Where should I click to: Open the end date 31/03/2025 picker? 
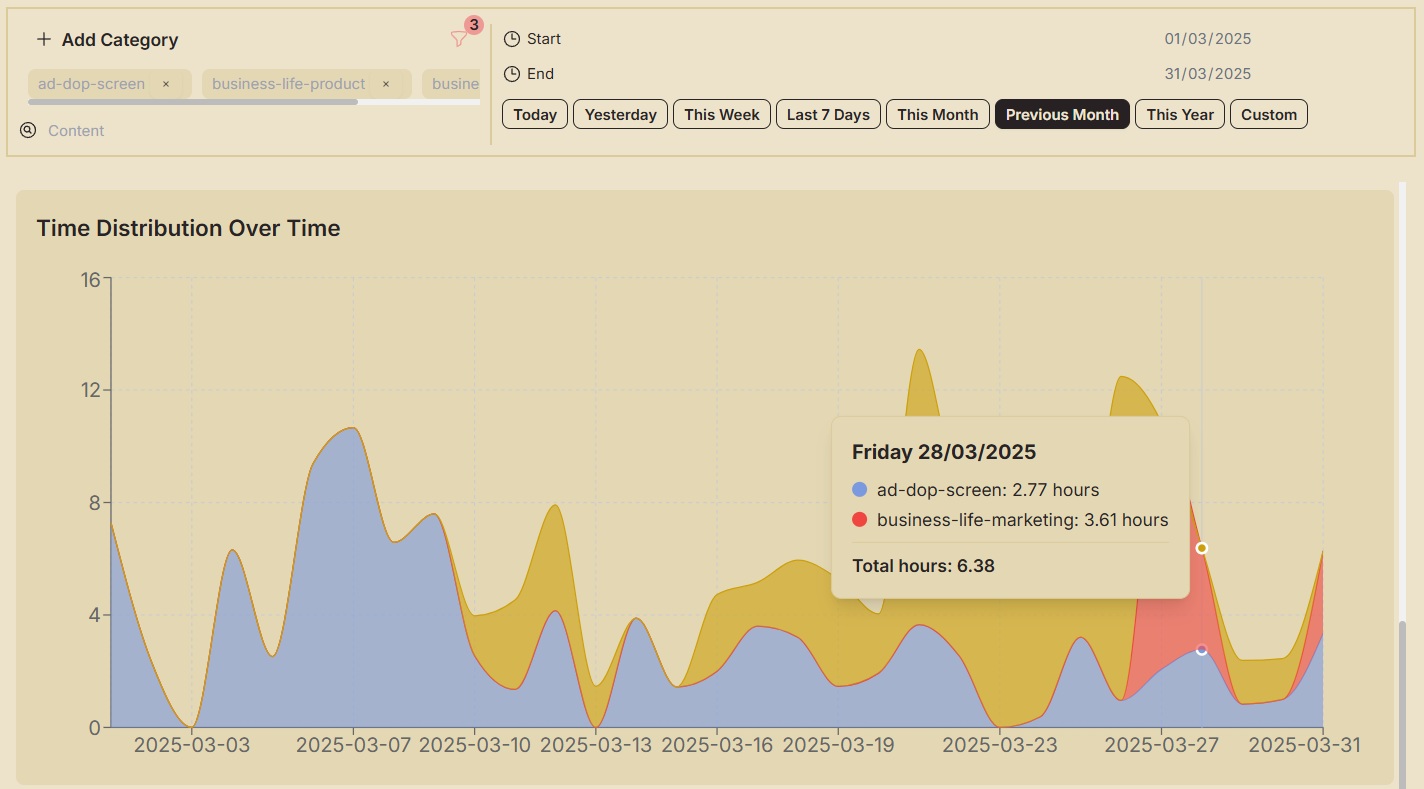[x=1207, y=74]
